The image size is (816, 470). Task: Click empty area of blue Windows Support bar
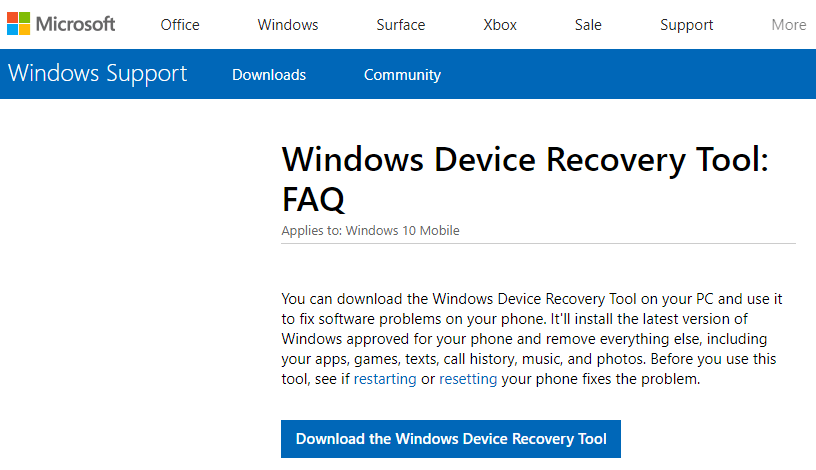coord(624,74)
